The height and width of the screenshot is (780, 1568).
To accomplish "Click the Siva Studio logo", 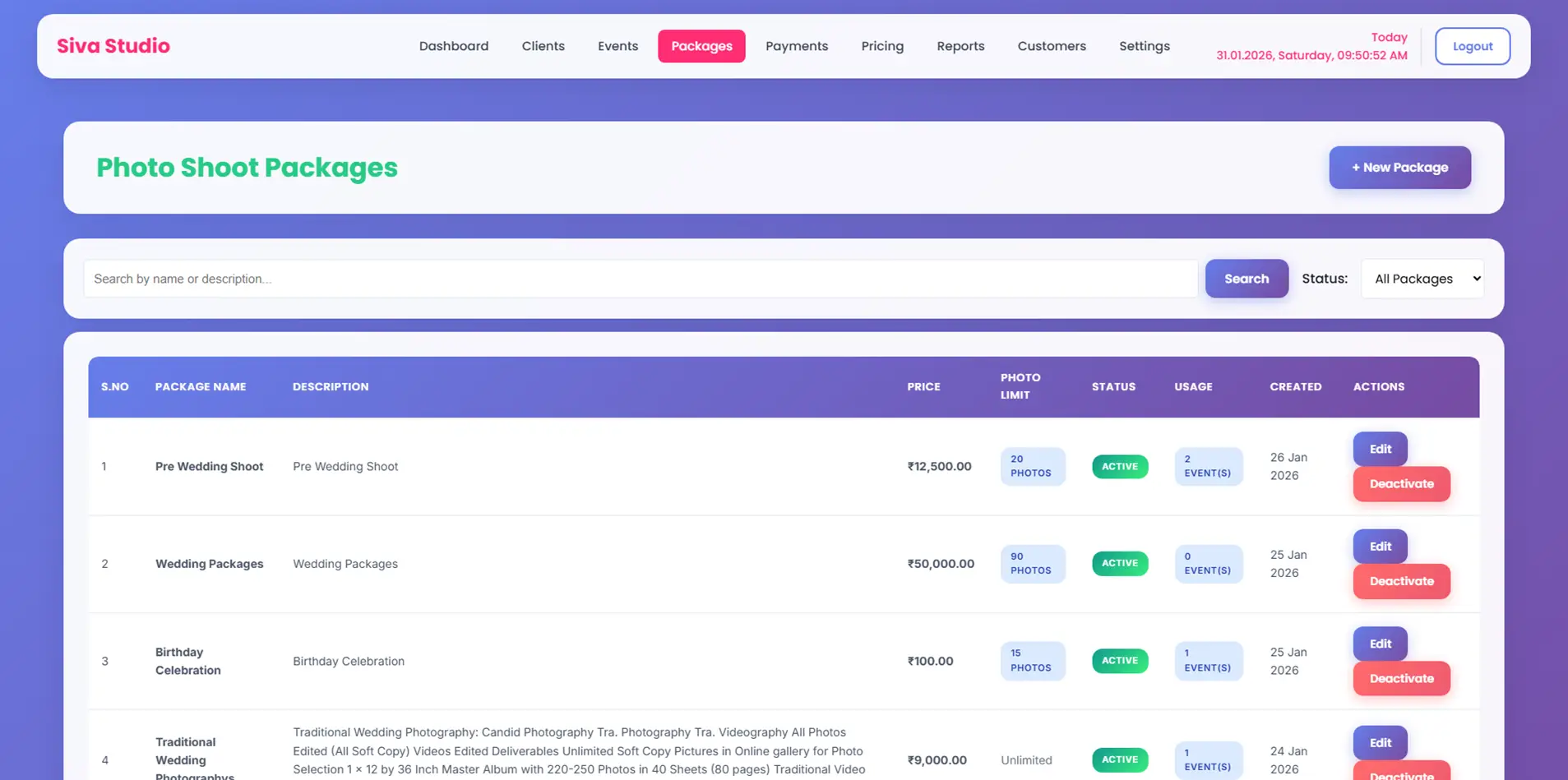I will click(113, 46).
